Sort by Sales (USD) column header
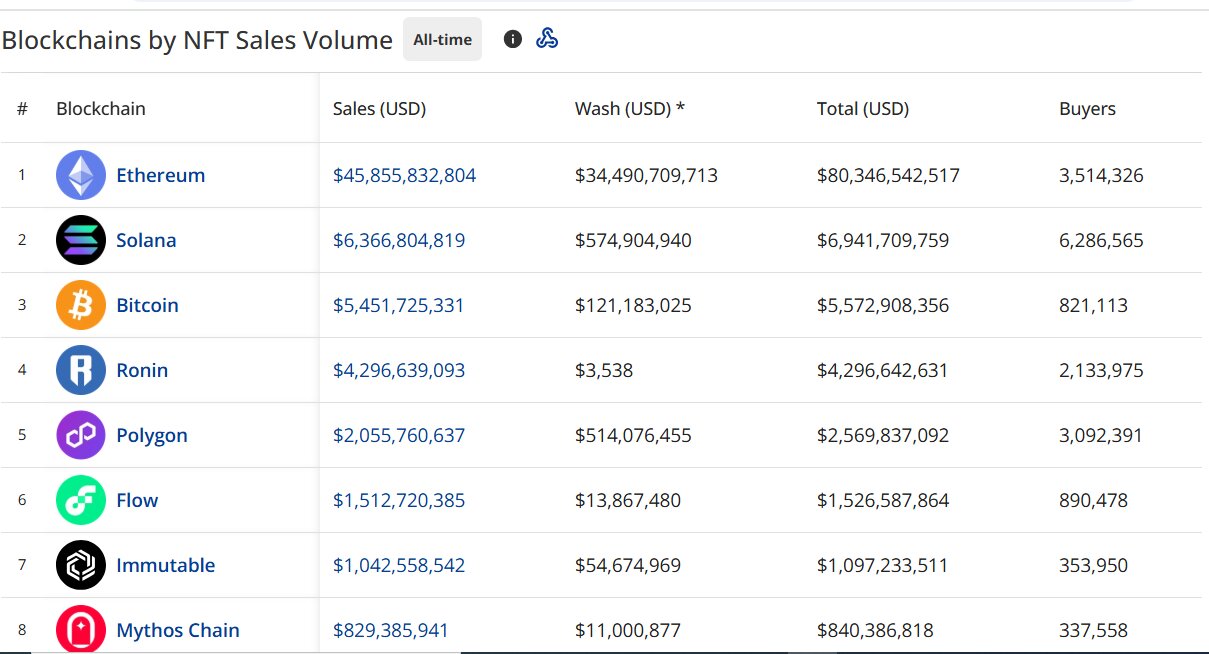Viewport: 1209px width, 654px height. (x=380, y=109)
